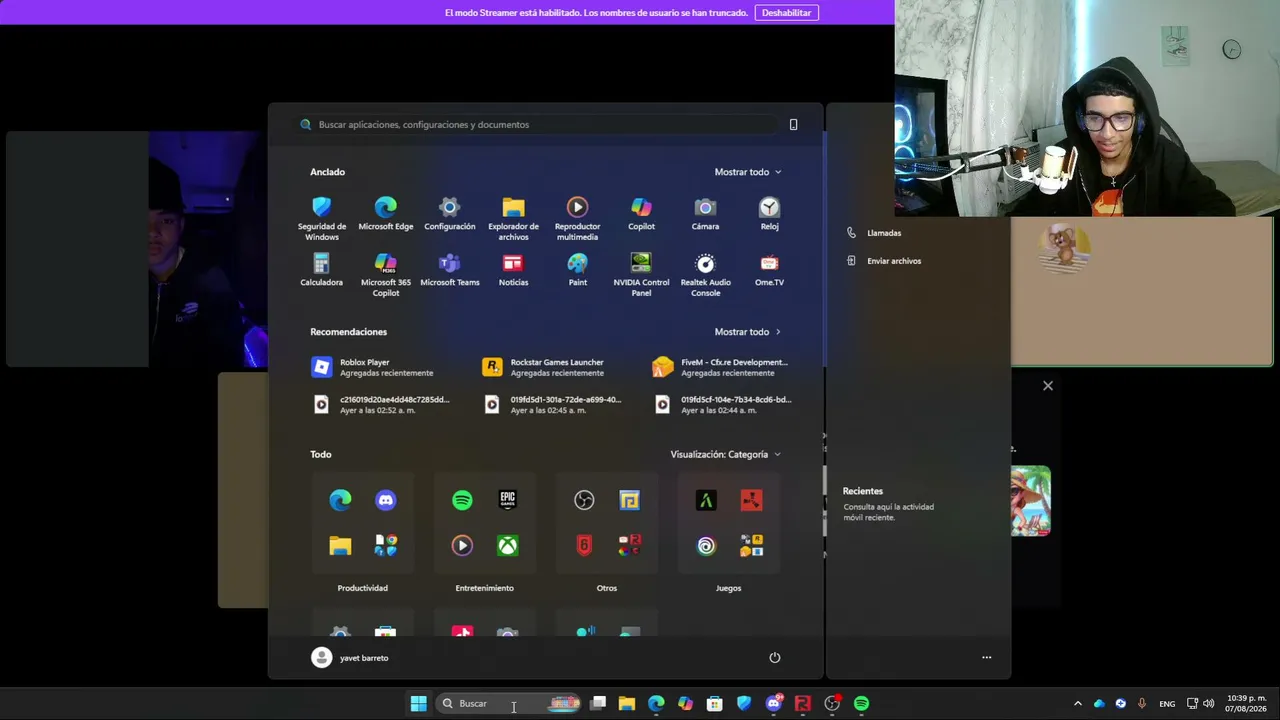Launch Ubisoft Connect in Juegos group
1280x720 pixels.
coord(706,545)
